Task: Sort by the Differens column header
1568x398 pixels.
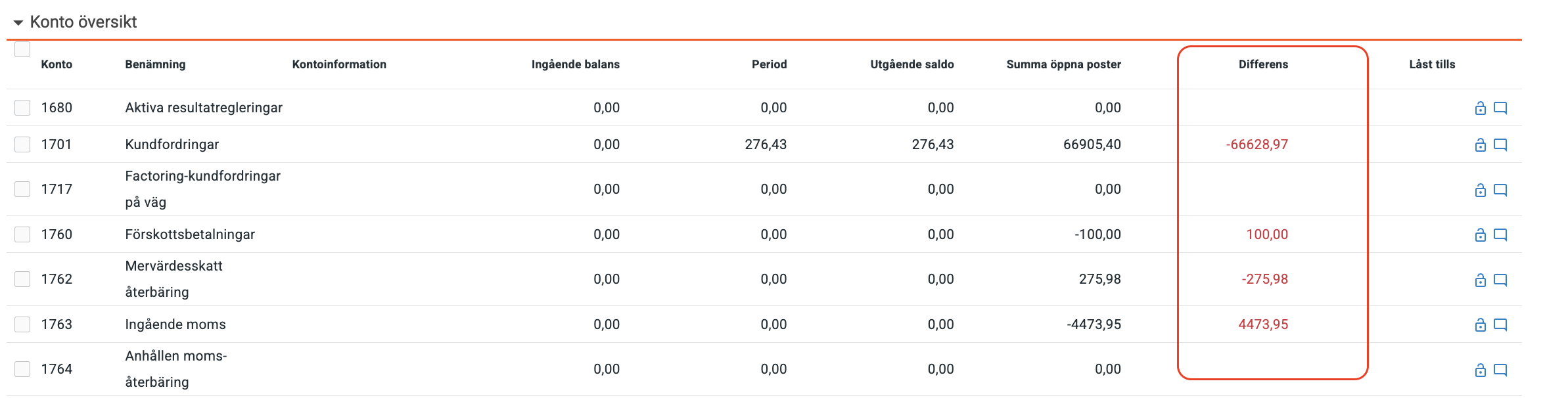Action: click(1262, 64)
